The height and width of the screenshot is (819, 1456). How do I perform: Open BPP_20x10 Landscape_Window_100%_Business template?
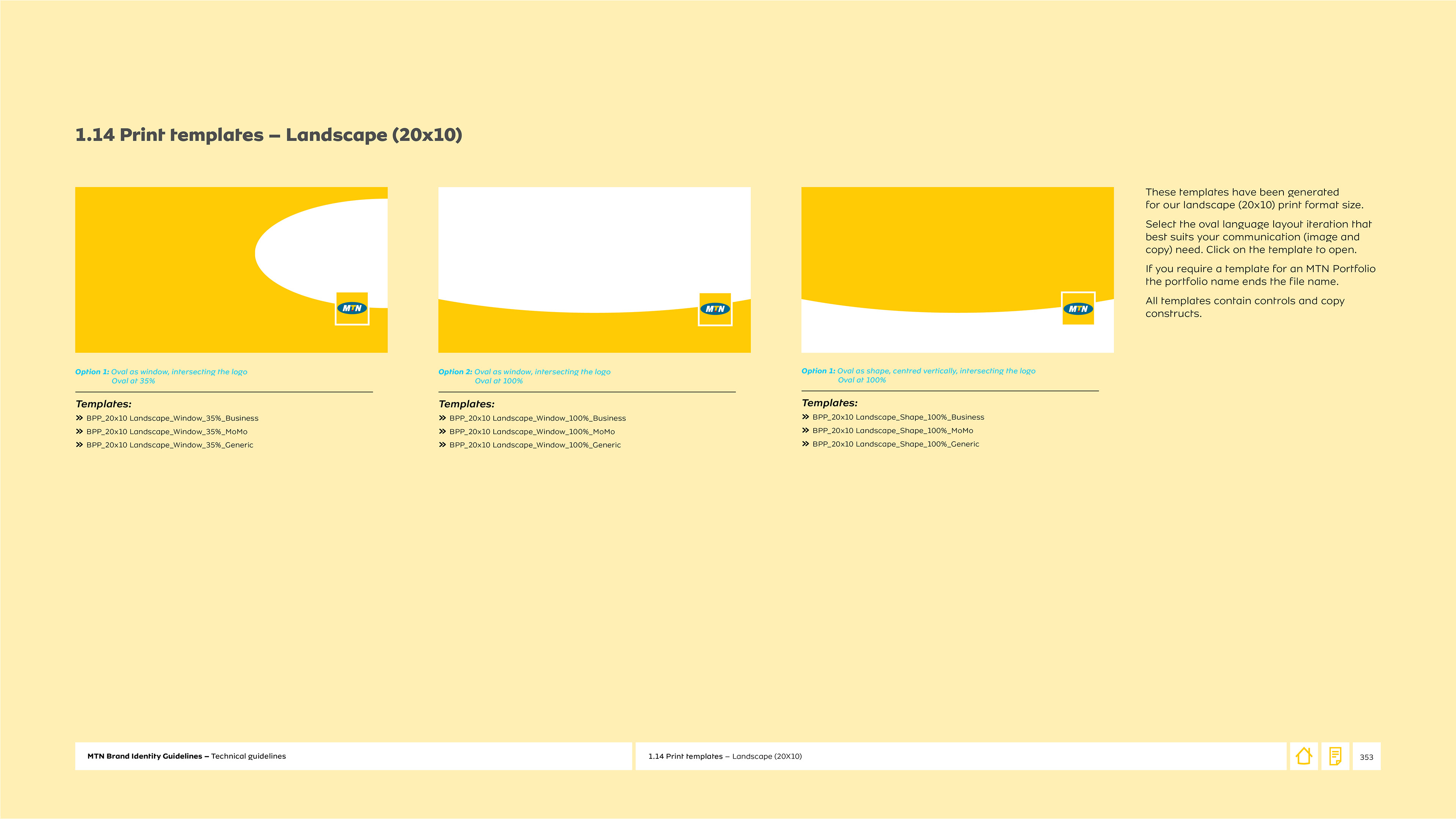pyautogui.click(x=538, y=418)
